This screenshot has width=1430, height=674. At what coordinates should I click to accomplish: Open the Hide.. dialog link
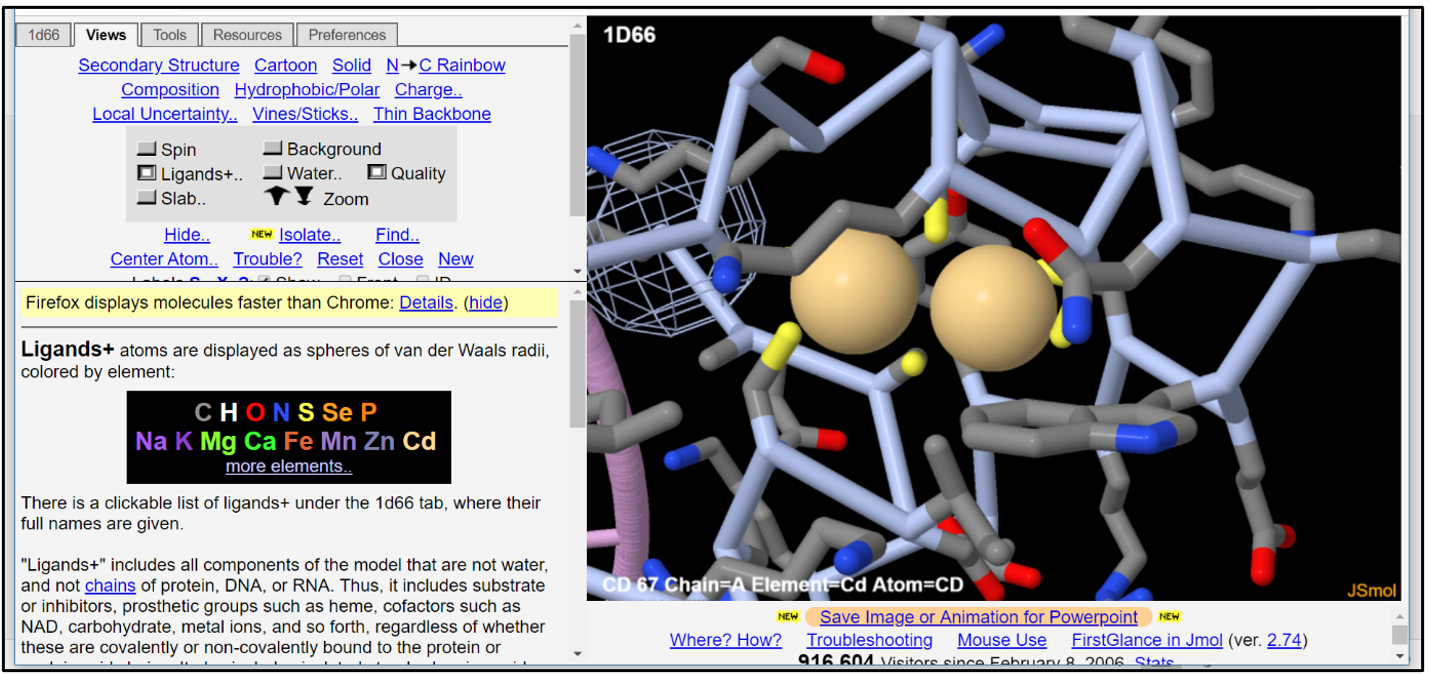point(187,235)
